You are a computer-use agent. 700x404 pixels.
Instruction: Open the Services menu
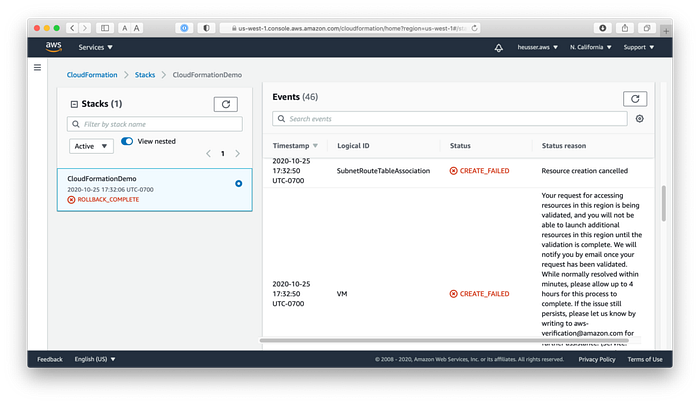point(96,47)
